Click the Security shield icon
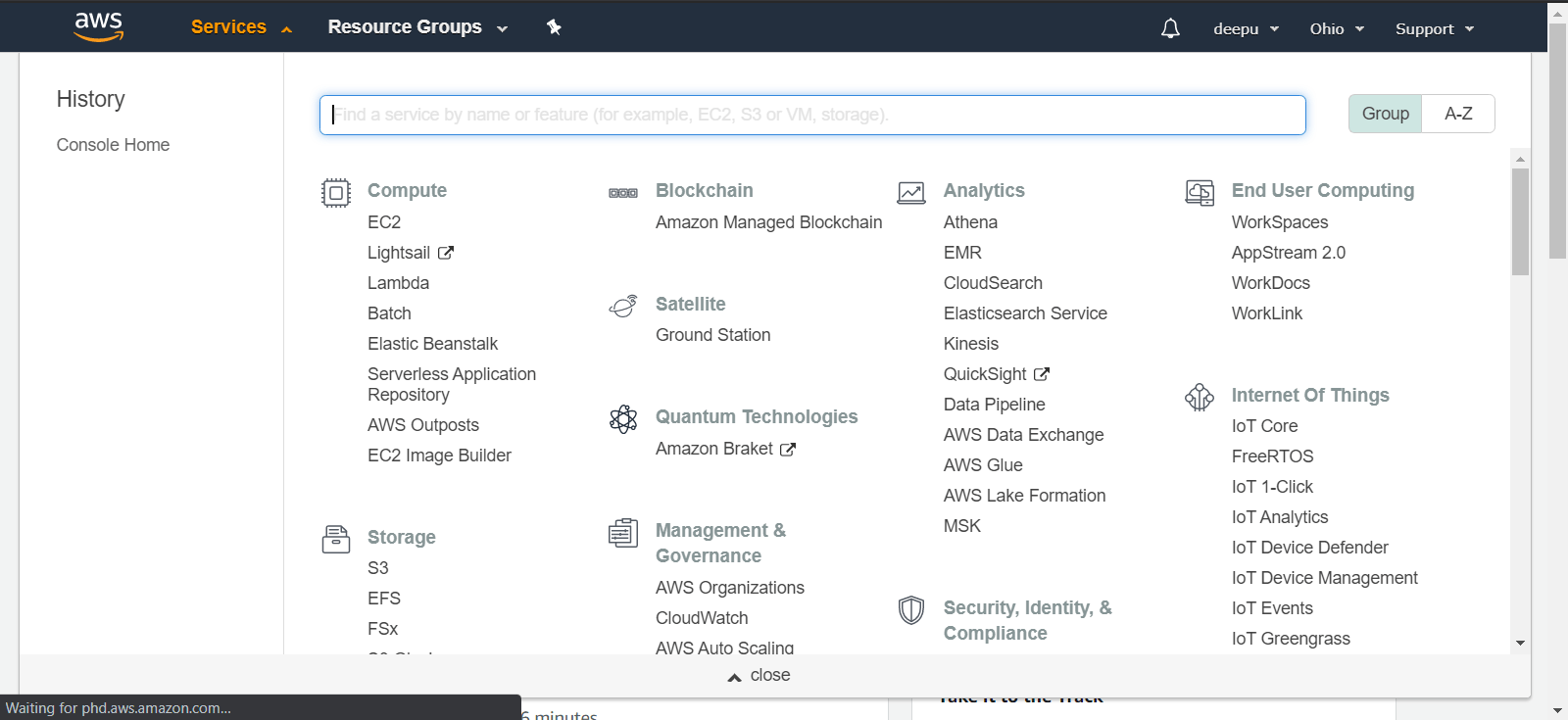 (x=911, y=610)
